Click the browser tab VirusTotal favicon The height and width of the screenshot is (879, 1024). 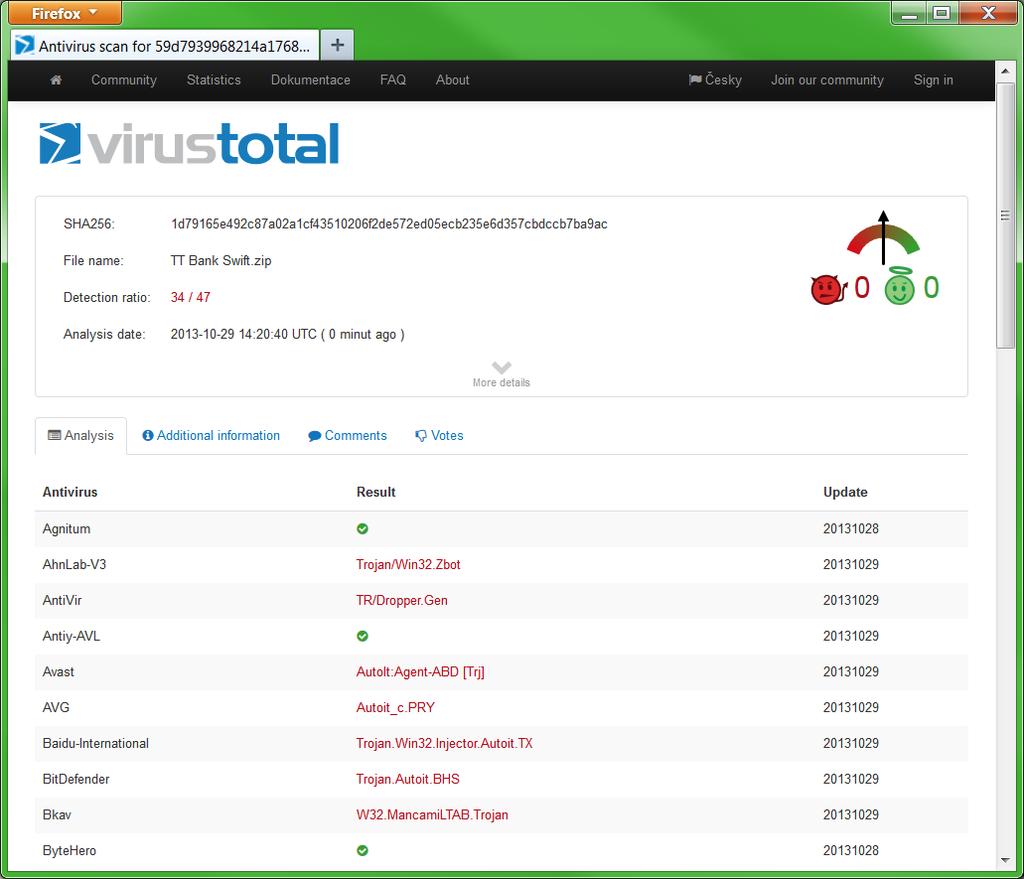tap(24, 45)
